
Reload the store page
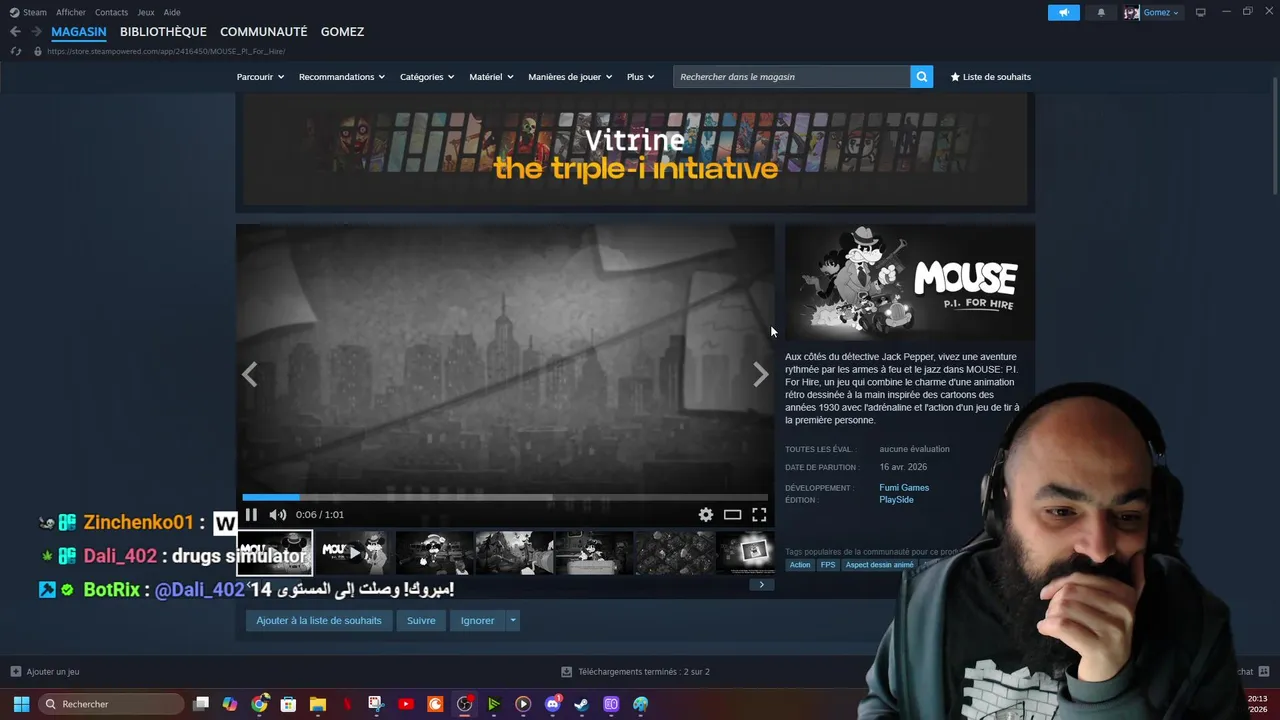(15, 51)
